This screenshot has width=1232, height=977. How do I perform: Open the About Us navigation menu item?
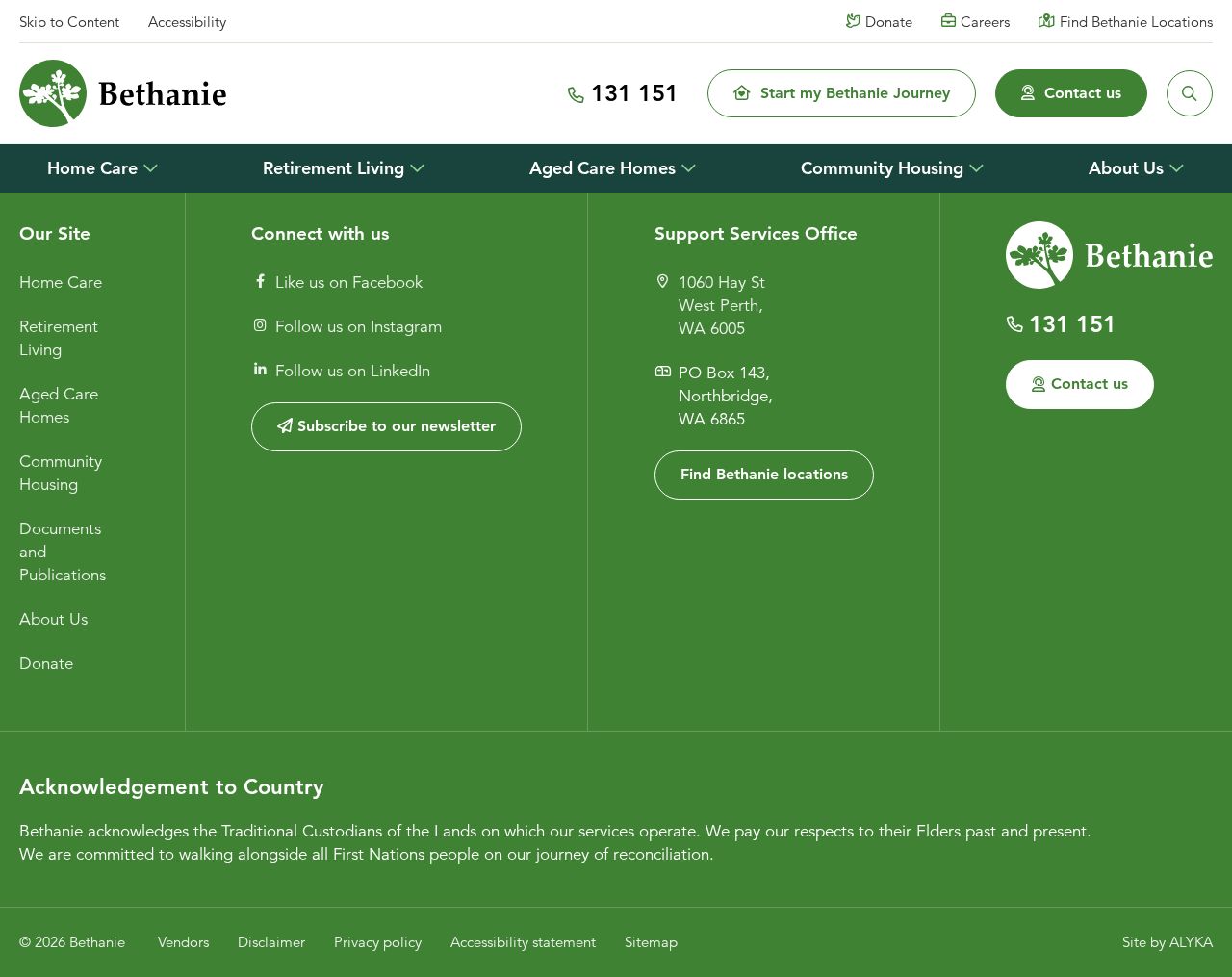pyautogui.click(x=1126, y=168)
